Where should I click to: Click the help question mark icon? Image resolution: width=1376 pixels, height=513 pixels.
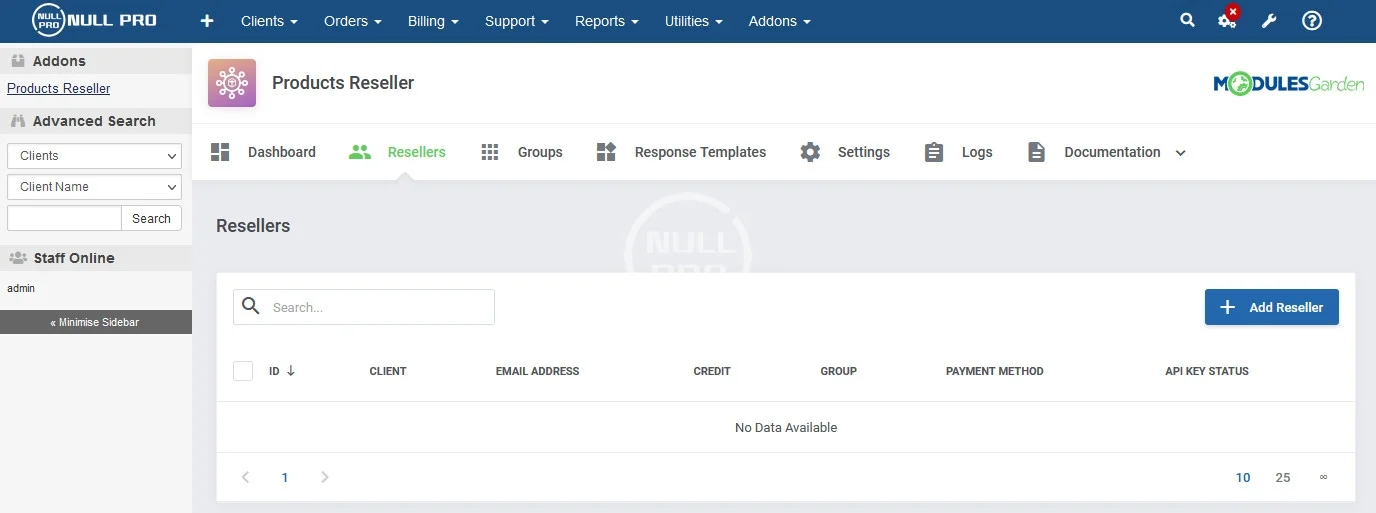pyautogui.click(x=1312, y=21)
